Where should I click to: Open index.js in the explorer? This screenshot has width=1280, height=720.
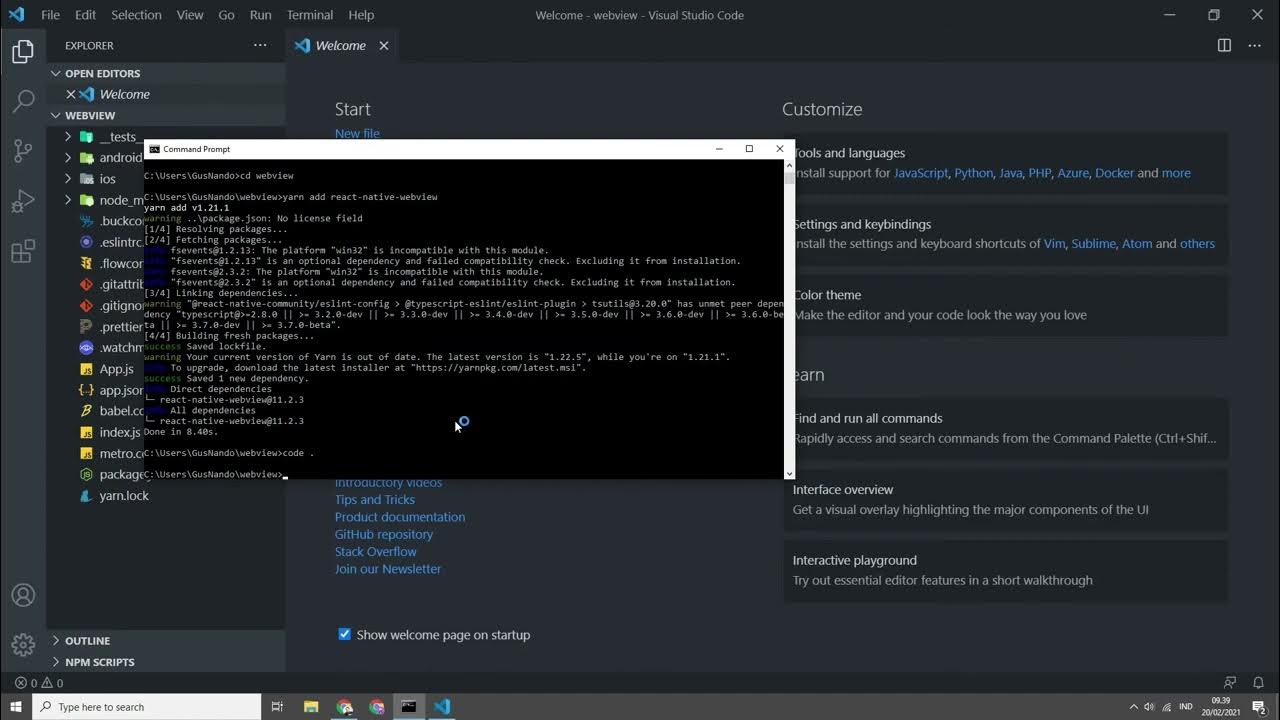tap(120, 433)
